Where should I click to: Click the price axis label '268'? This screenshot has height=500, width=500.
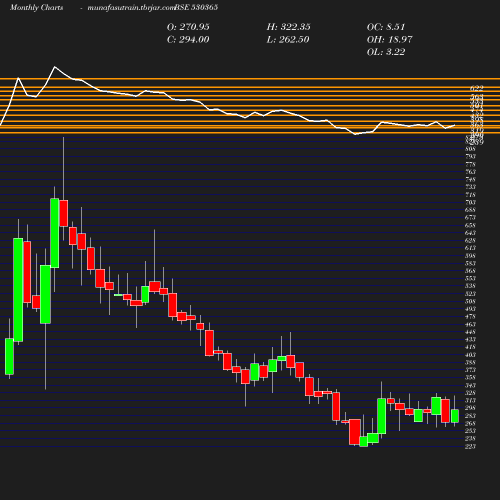(470, 423)
